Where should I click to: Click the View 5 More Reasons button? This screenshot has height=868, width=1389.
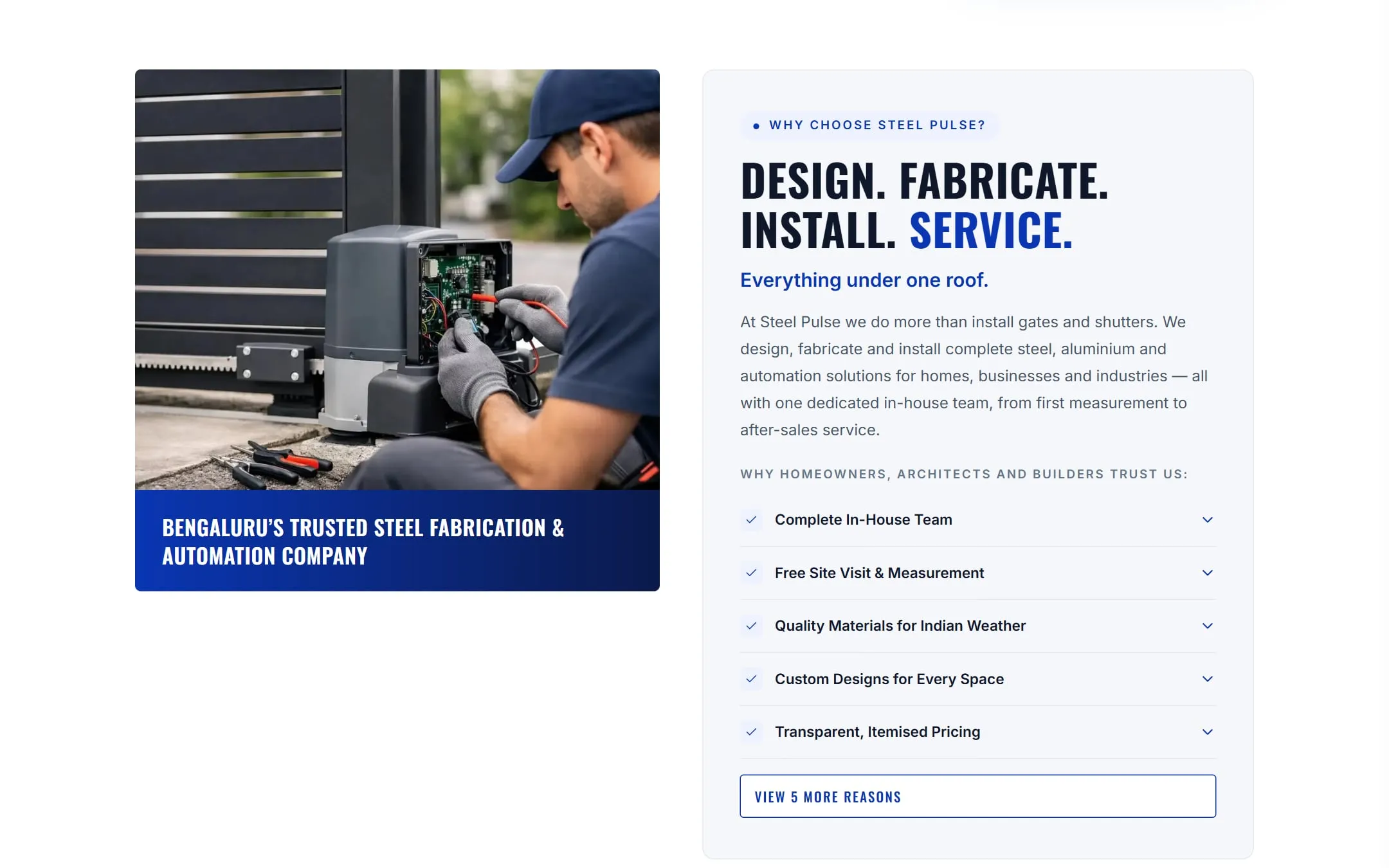coord(977,796)
